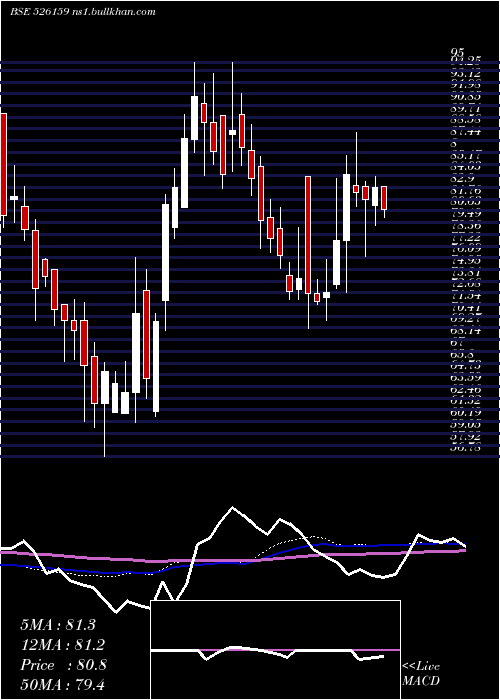Screen dimensions: 500x700
Task: Click the Live MACD inset chart
Action: point(275,650)
